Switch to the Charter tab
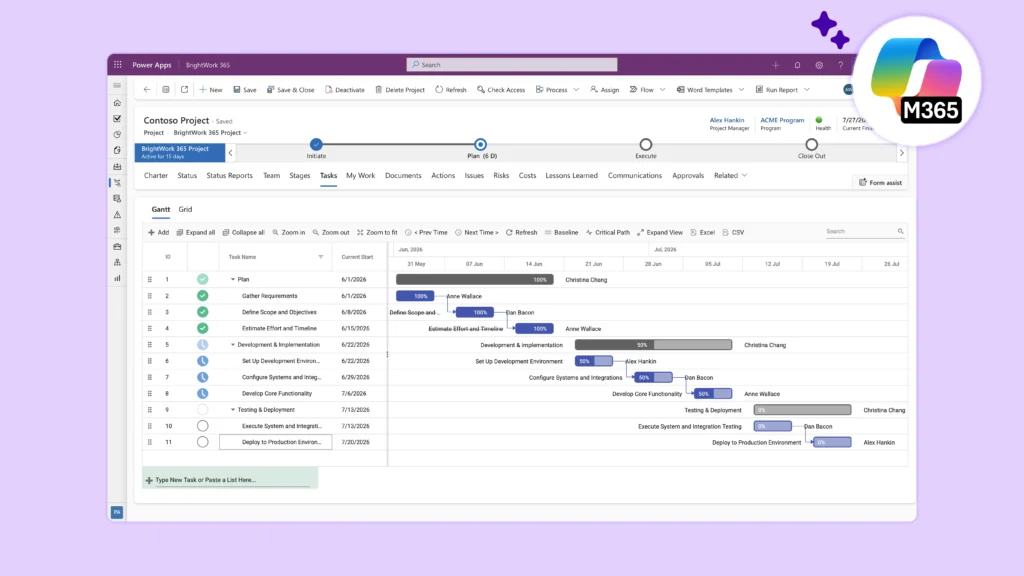Viewport: 1024px width, 576px height. tap(155, 175)
